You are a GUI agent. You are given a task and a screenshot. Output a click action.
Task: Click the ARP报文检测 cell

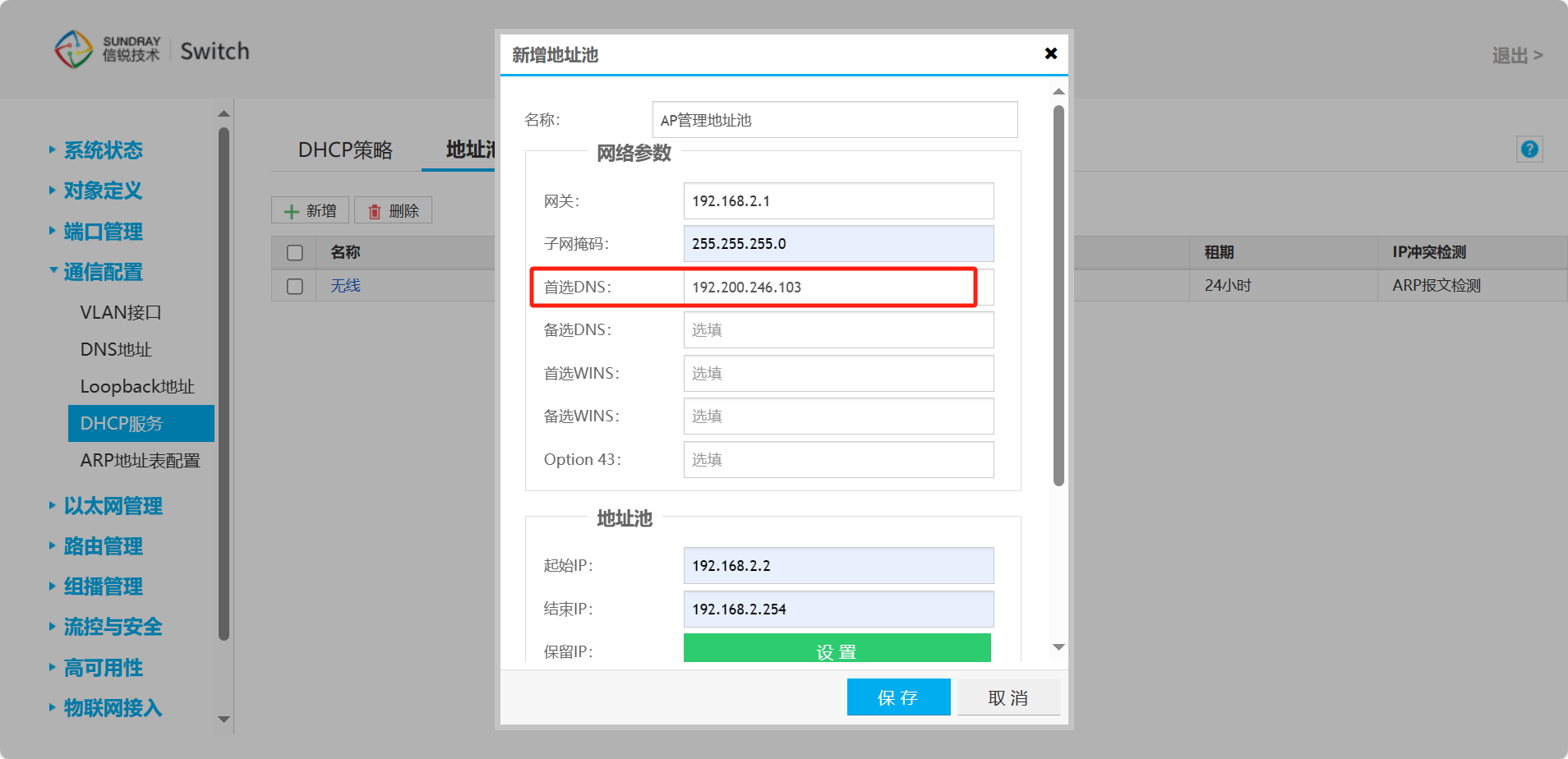(x=1437, y=285)
